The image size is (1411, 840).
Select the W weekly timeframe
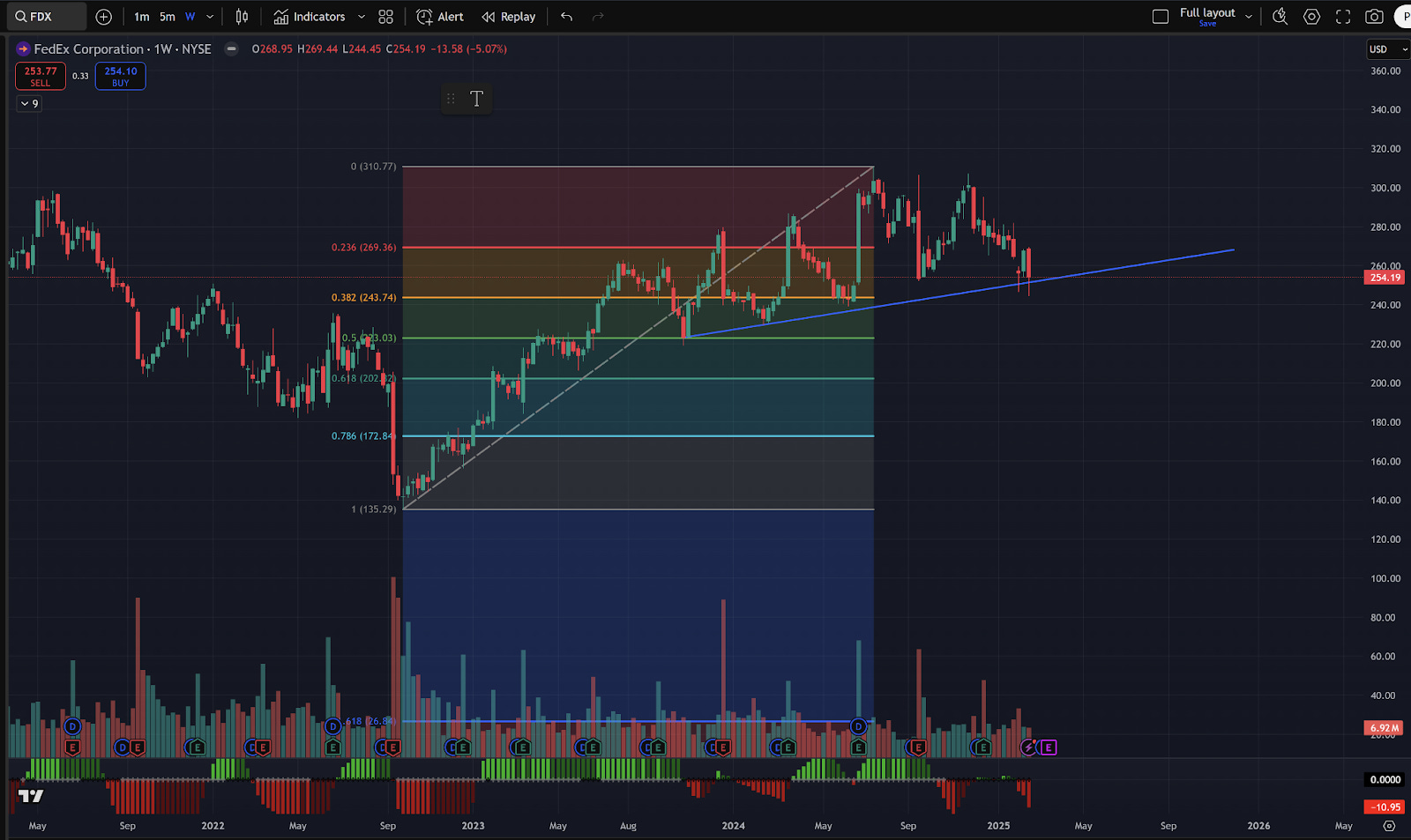[190, 17]
